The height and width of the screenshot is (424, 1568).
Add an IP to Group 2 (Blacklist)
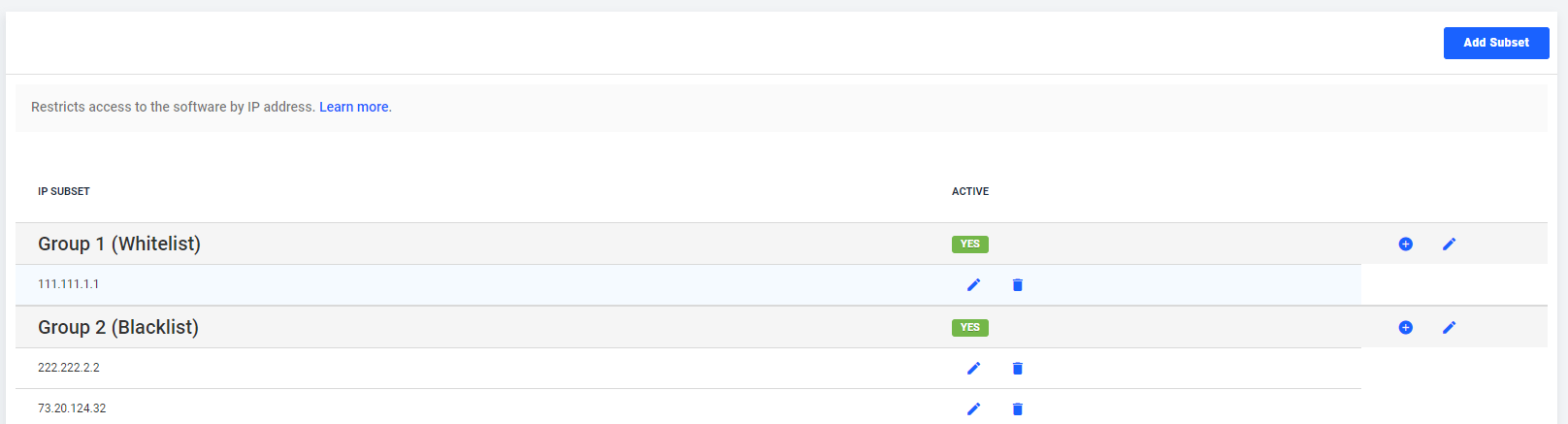pos(1405,327)
